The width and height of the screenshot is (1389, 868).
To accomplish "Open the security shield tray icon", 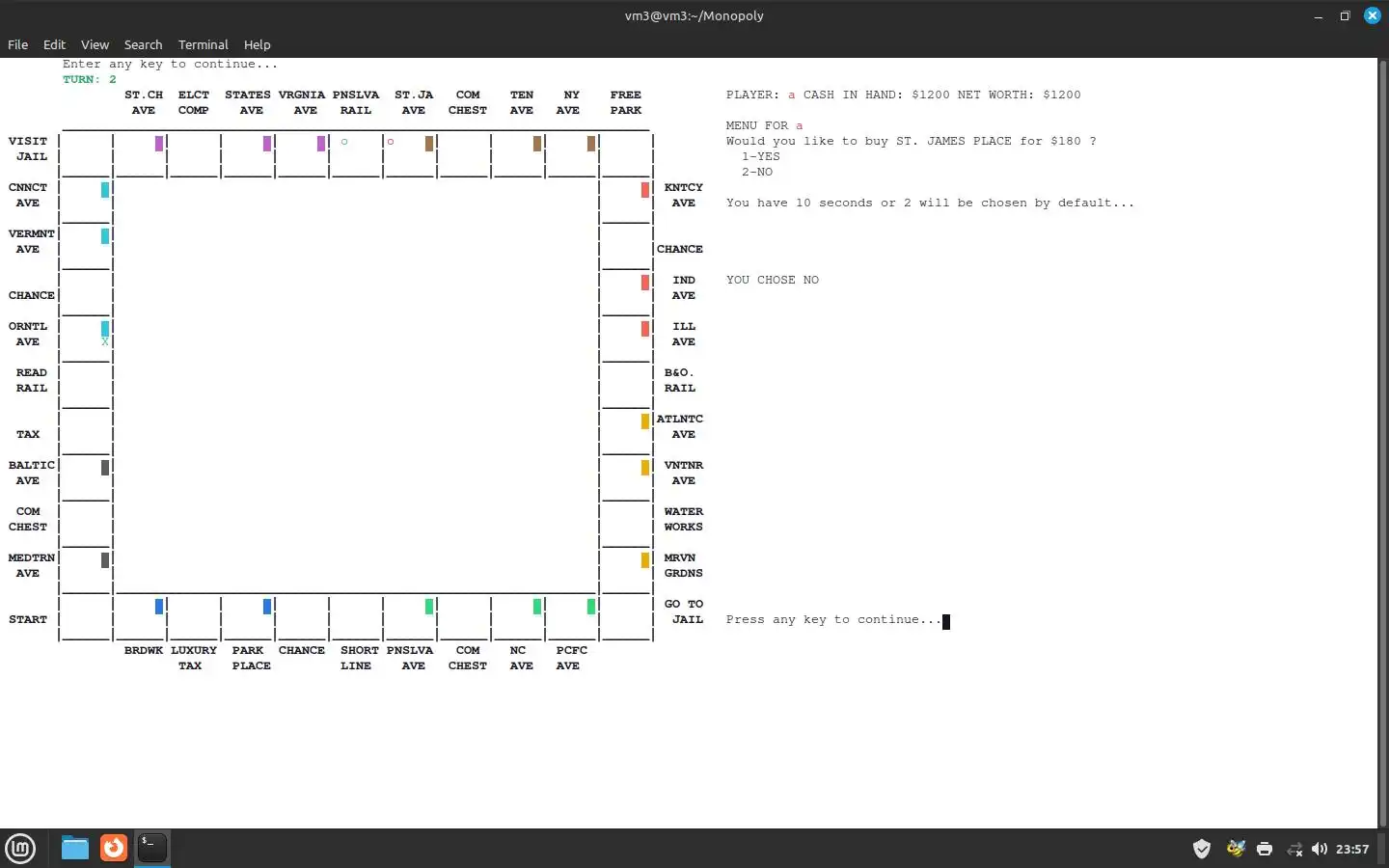I will pyautogui.click(x=1202, y=849).
